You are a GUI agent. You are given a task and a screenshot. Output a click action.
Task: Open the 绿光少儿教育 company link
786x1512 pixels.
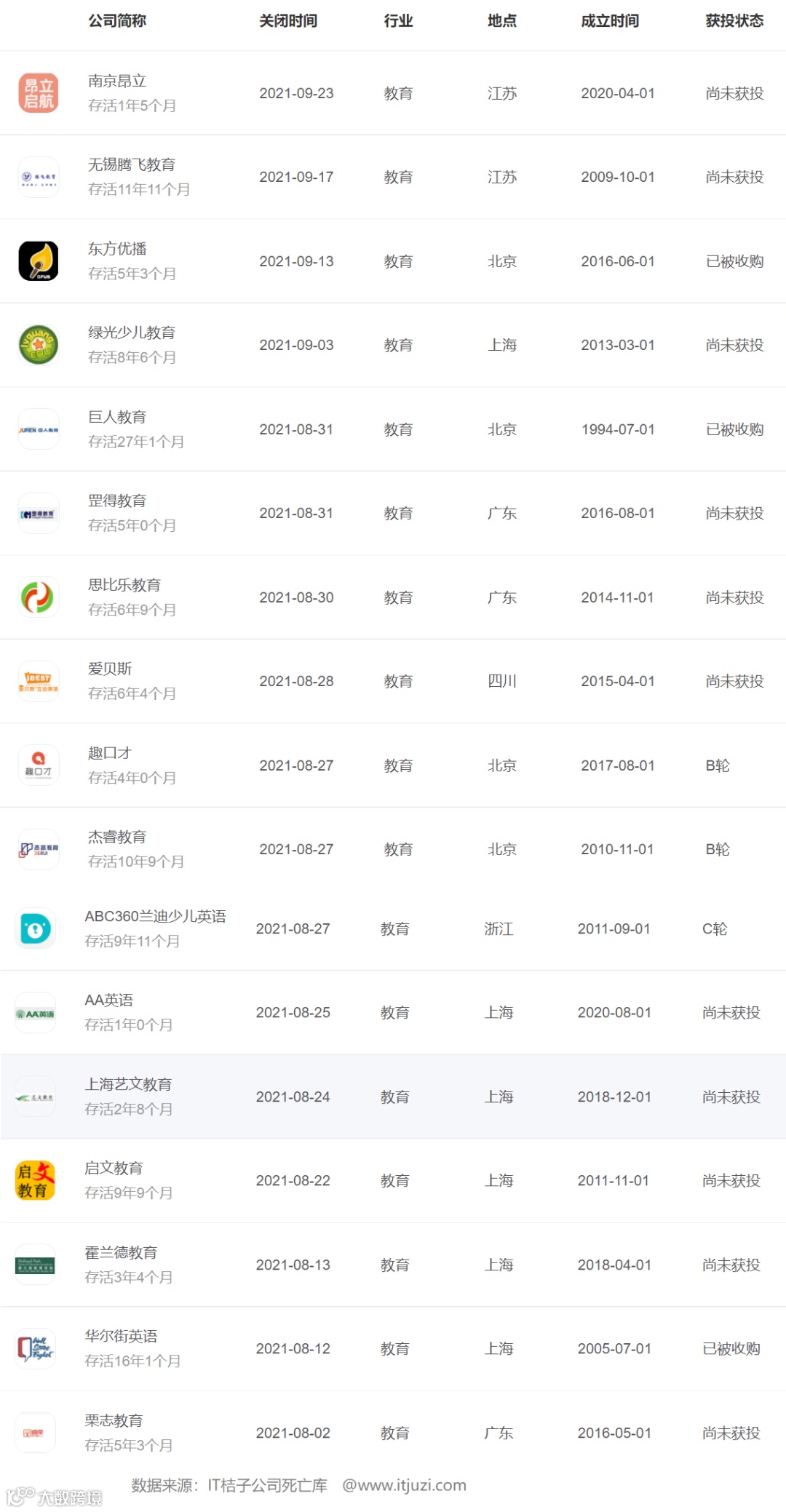[x=132, y=333]
